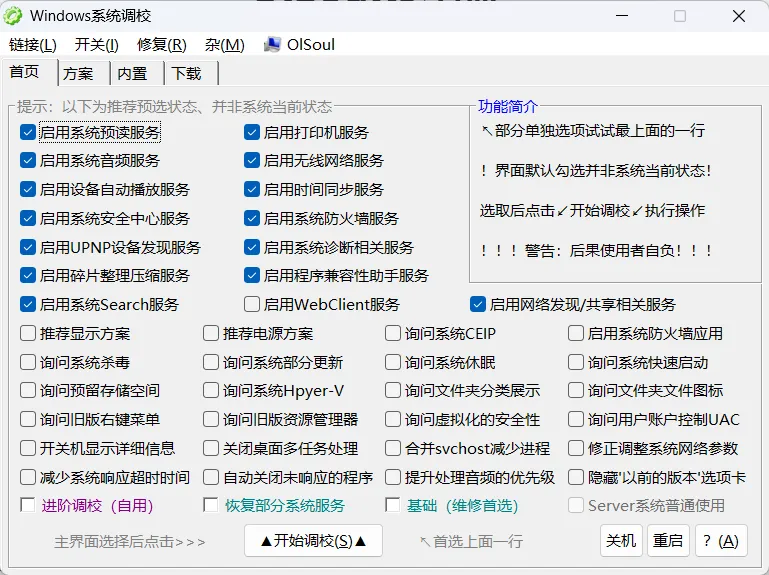
Task: Enable 修正调整系统网络参数 checkbox
Action: [576, 448]
